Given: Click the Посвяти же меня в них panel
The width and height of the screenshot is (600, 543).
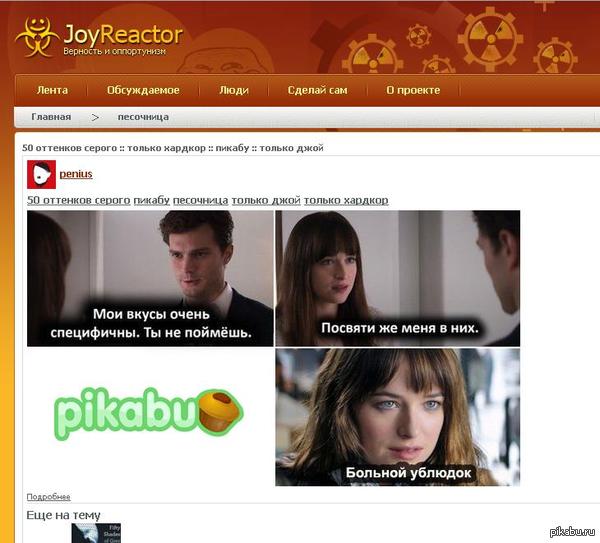Looking at the screenshot, I should click(398, 278).
